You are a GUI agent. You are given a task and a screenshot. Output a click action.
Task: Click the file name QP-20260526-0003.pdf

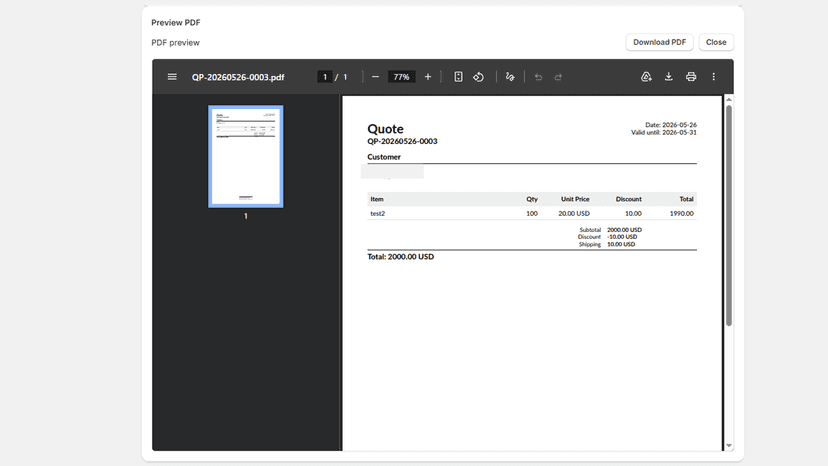[238, 77]
